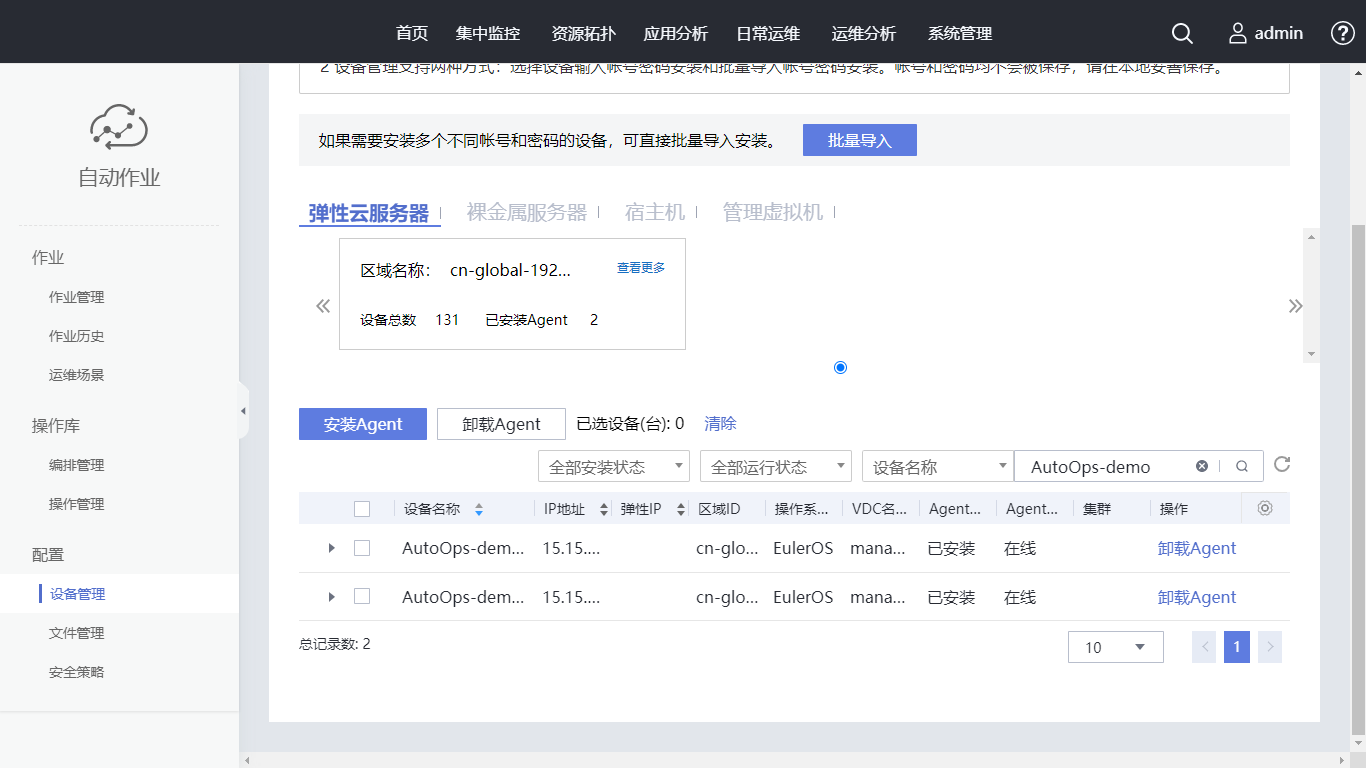The image size is (1366, 768).
Task: Toggle the select-all checkbox in table header
Action: [x=362, y=509]
